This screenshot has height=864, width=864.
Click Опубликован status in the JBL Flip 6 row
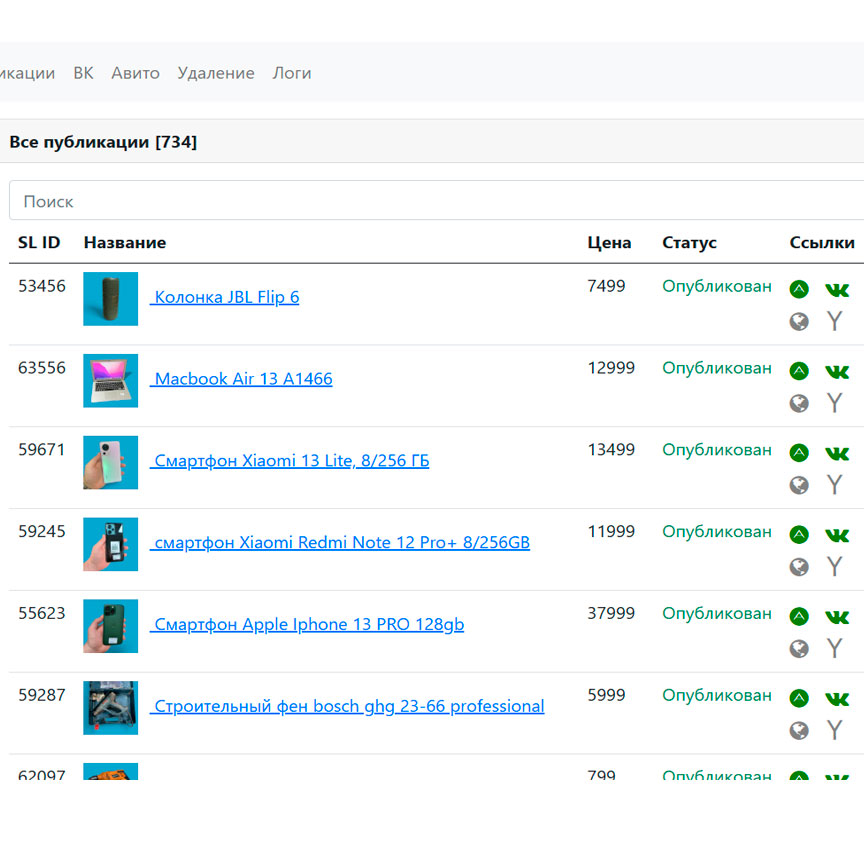(717, 287)
